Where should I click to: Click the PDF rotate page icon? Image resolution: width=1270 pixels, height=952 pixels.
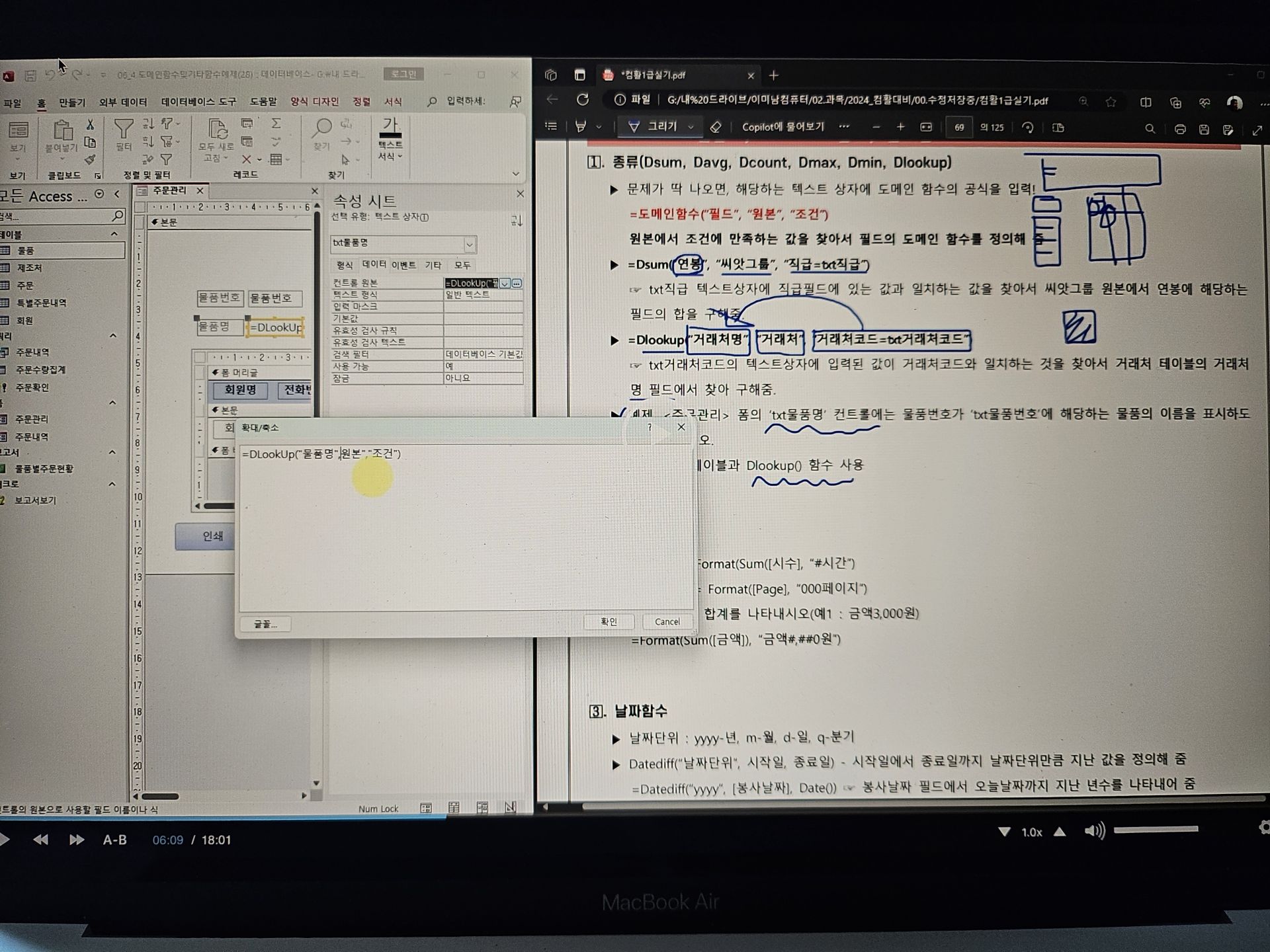1027,128
